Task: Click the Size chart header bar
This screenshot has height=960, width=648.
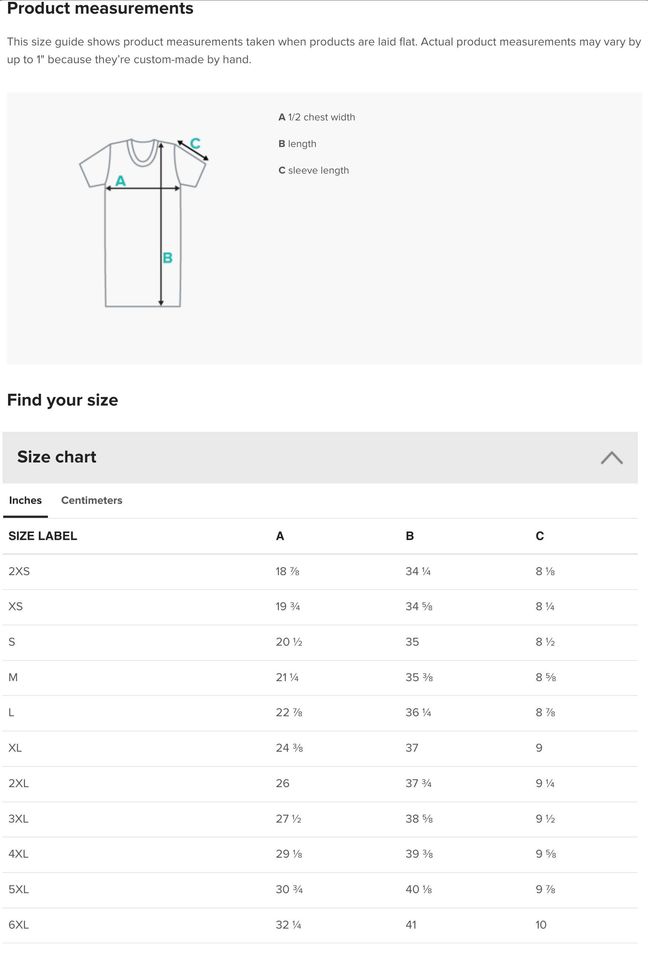Action: pos(300,458)
